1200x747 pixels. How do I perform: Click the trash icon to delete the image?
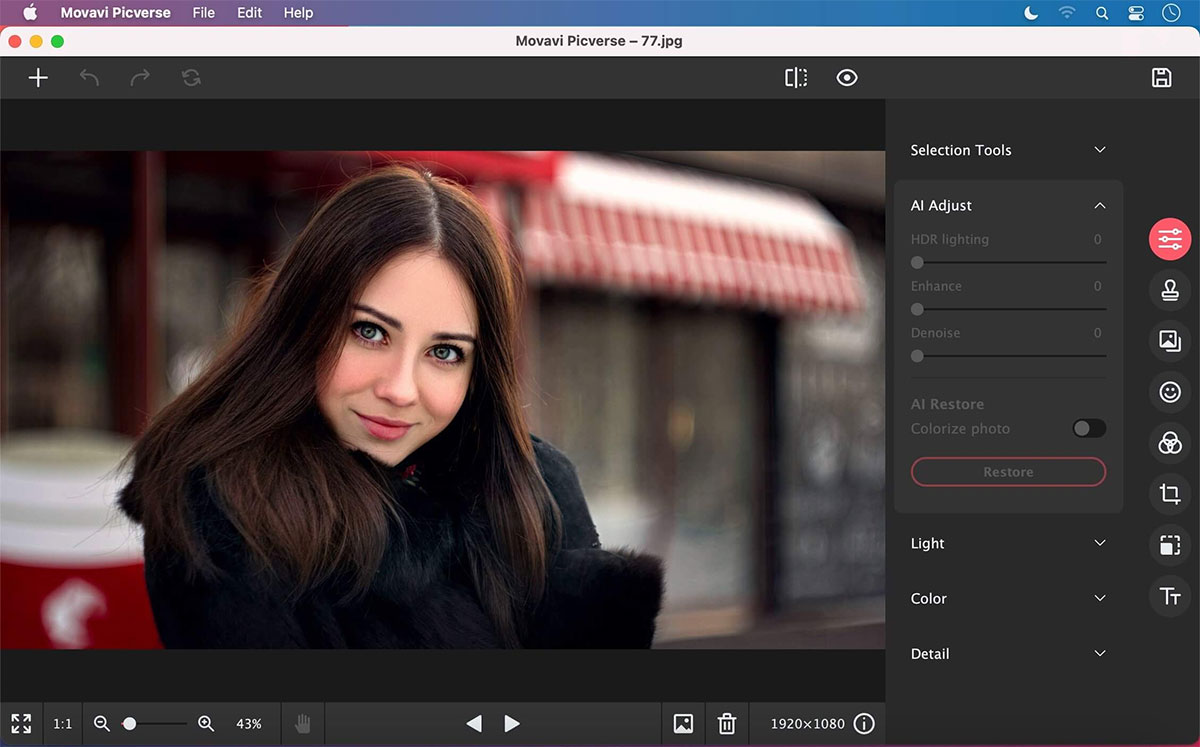(727, 723)
